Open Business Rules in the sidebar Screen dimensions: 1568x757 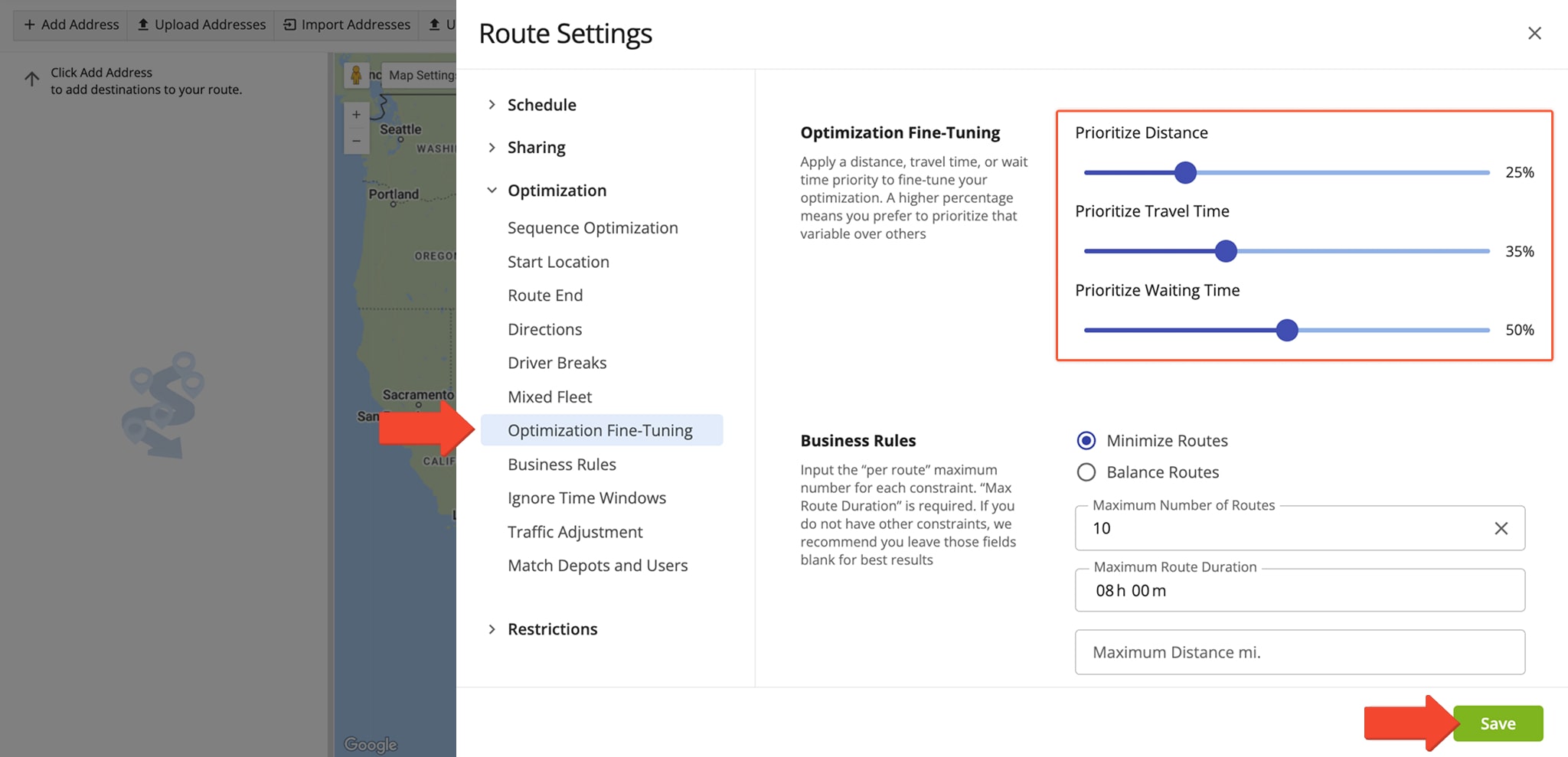tap(561, 465)
